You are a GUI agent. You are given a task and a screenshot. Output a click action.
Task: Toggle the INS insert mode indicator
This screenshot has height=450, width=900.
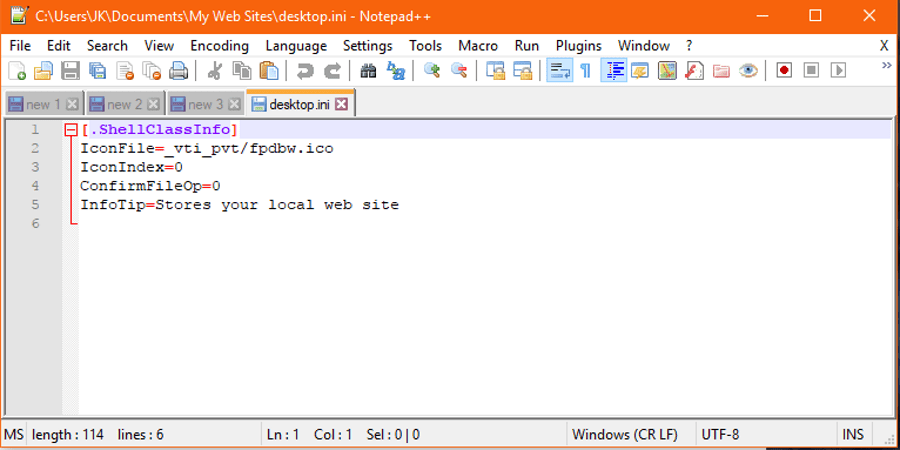(853, 435)
